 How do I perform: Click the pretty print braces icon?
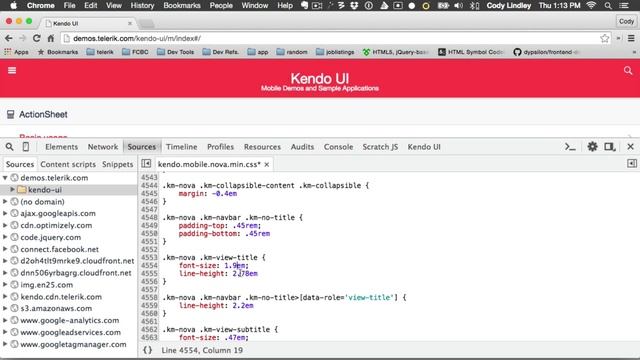(147, 350)
